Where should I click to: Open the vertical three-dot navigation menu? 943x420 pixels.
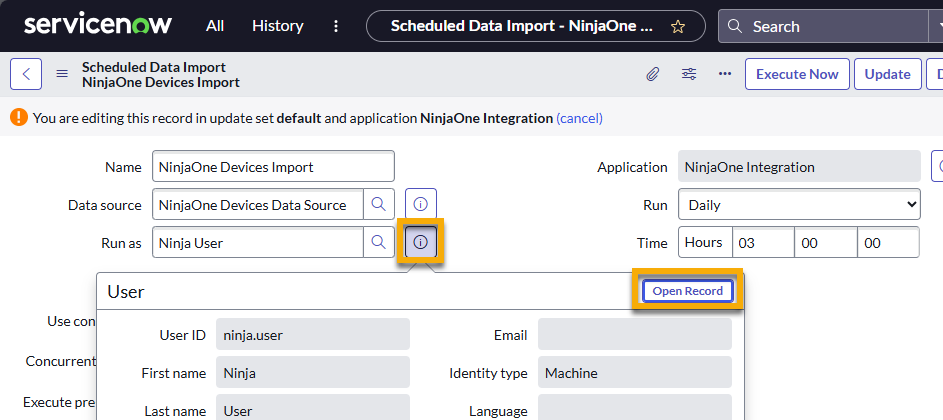pyautogui.click(x=336, y=26)
